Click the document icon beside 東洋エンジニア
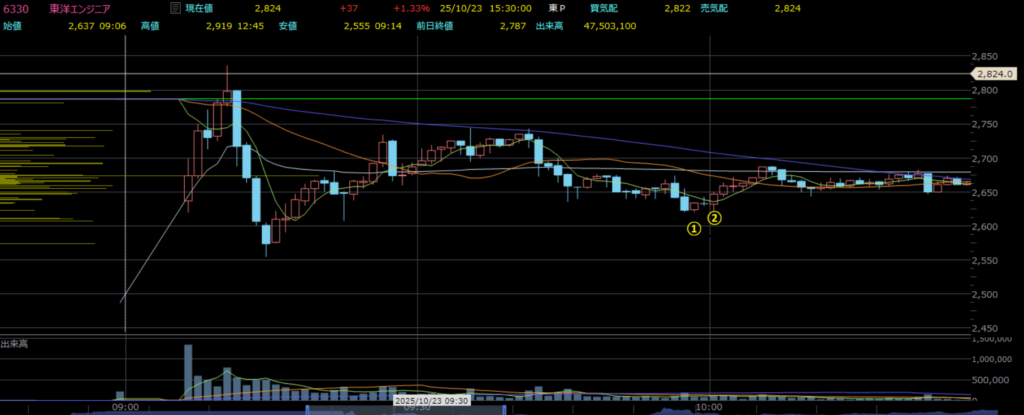Image resolution: width=1024 pixels, height=415 pixels. tap(175, 8)
